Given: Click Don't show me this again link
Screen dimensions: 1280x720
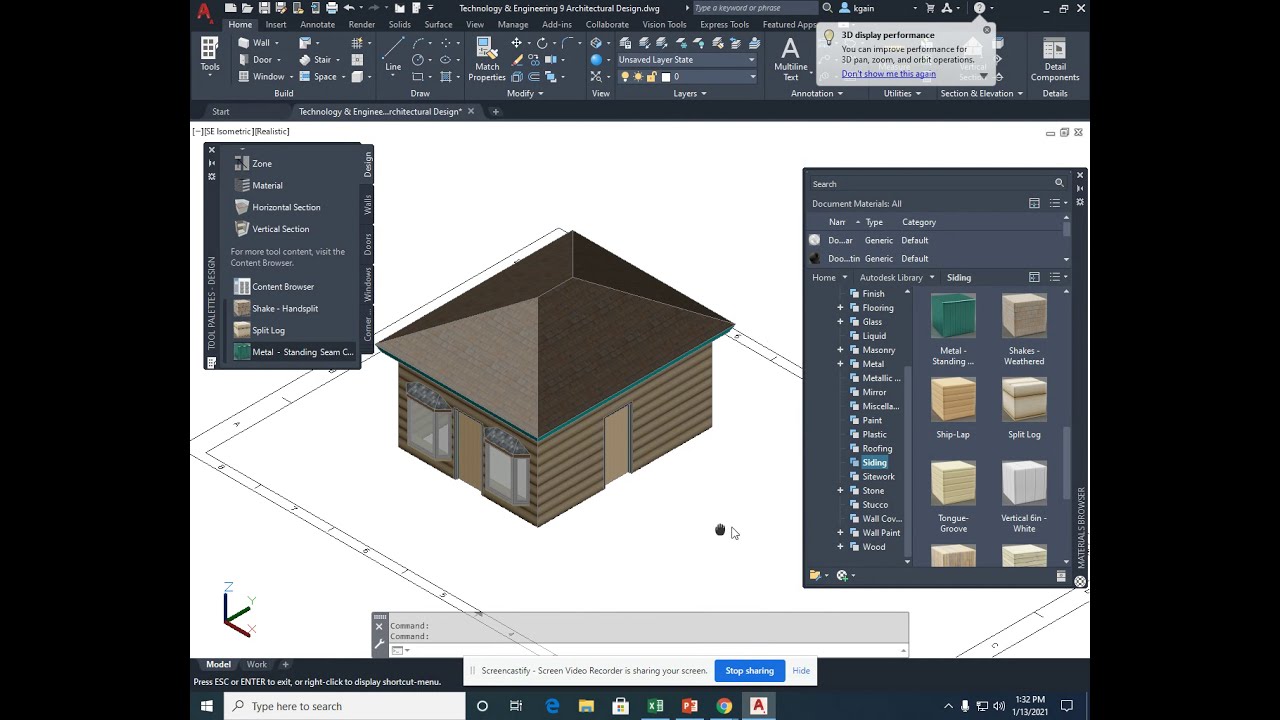Looking at the screenshot, I should click(x=889, y=74).
